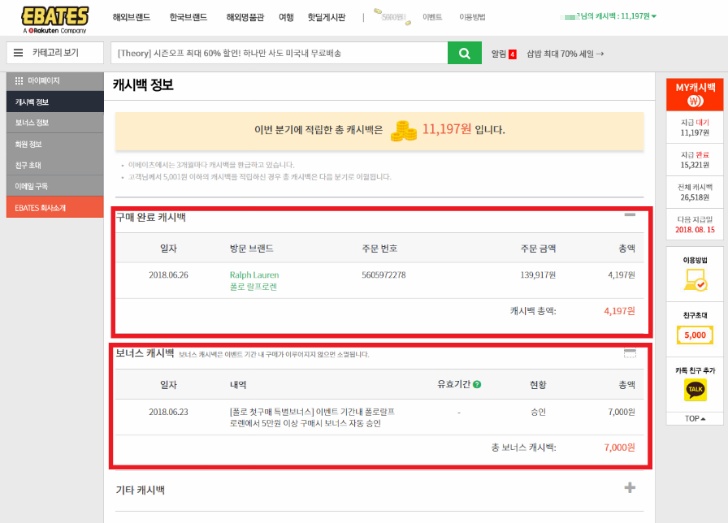This screenshot has width=728, height=523.
Task: Click the 이용방법 laptop icon in right sidebar
Action: point(695,280)
